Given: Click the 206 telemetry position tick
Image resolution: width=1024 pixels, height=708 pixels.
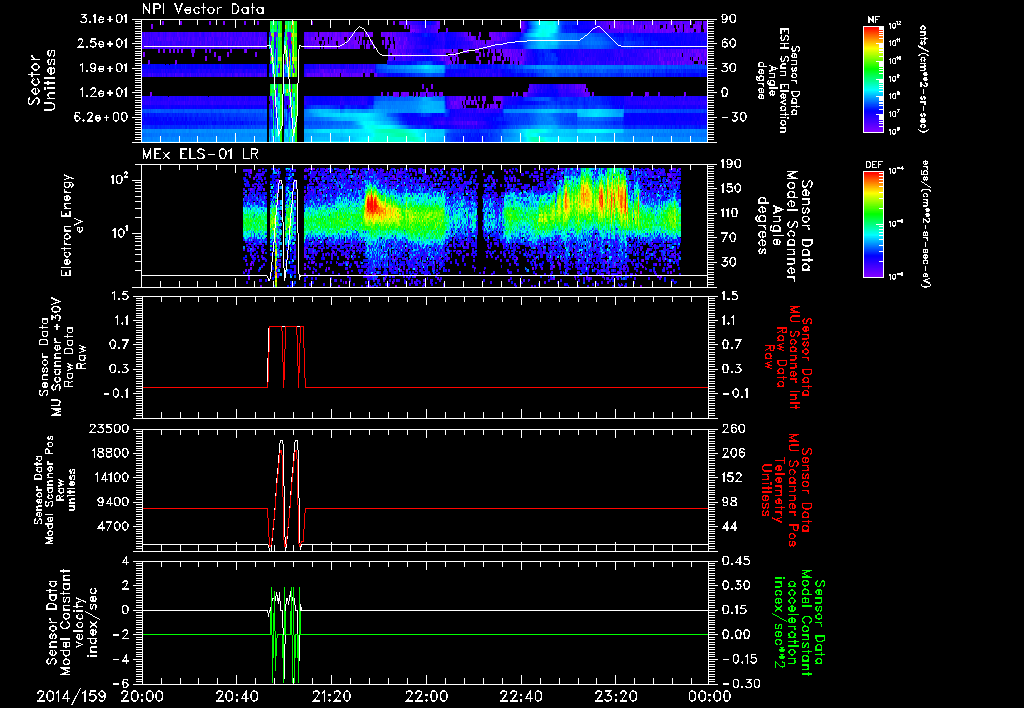Looking at the screenshot, I should pos(731,453).
